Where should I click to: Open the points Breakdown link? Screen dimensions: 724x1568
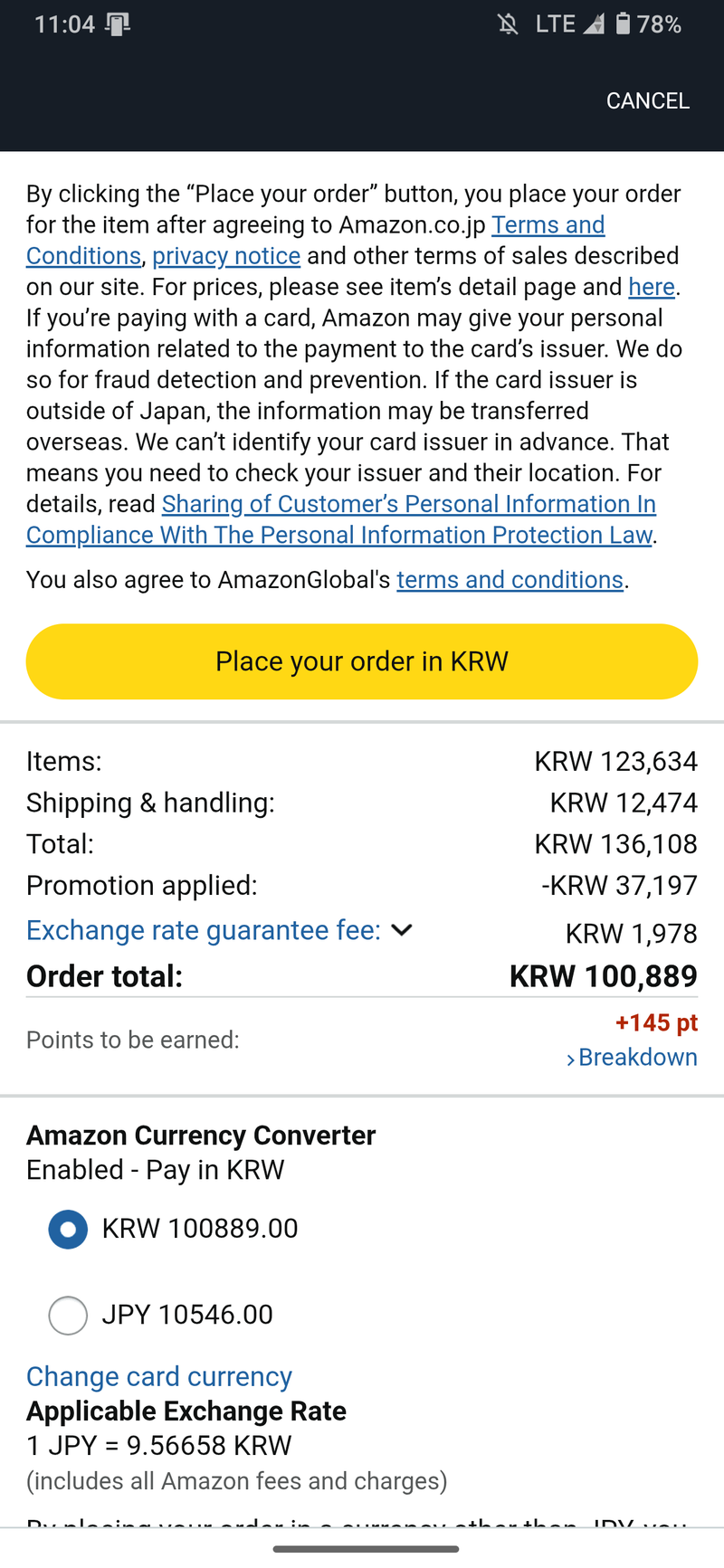coord(637,1058)
